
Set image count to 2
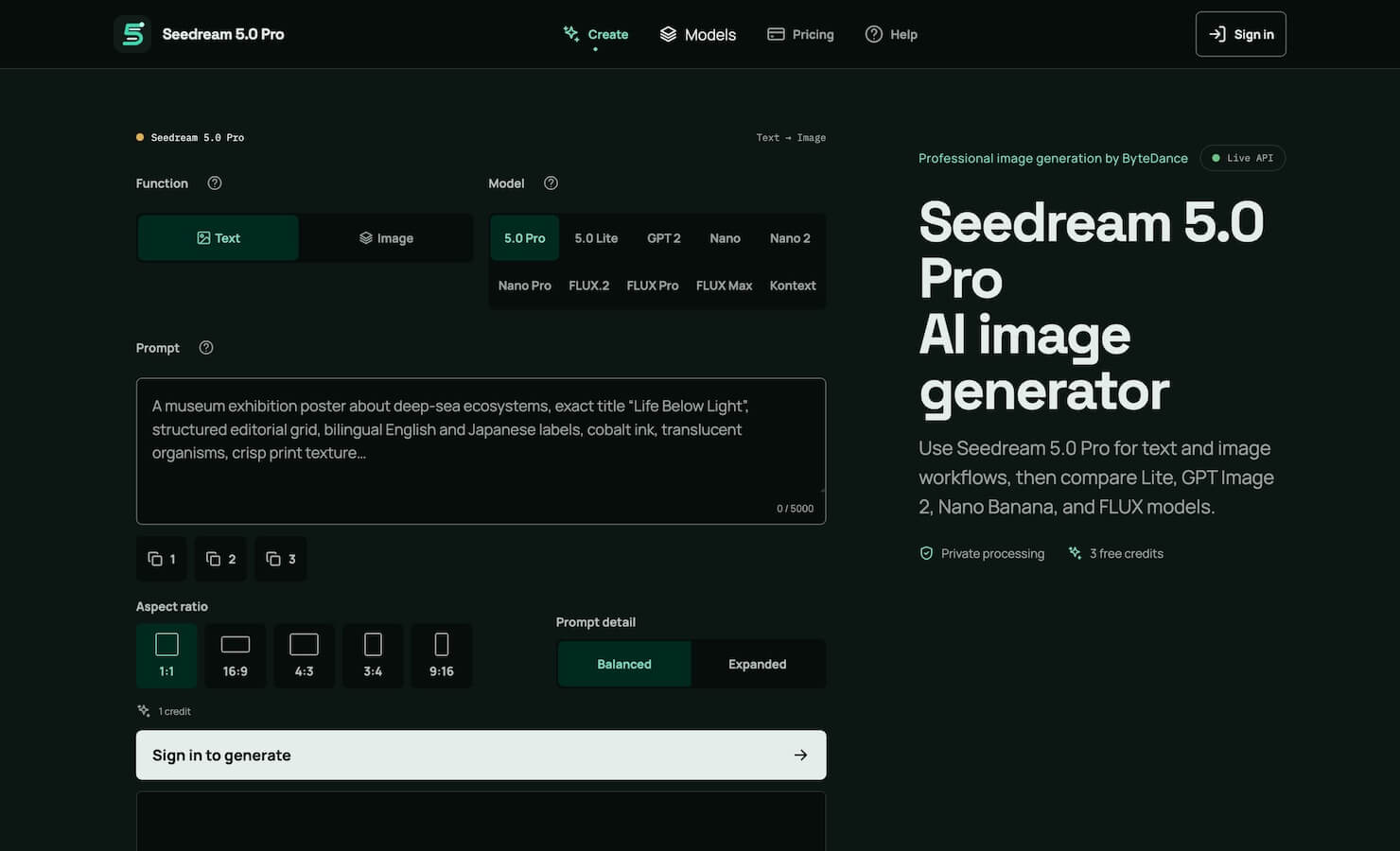coord(220,559)
